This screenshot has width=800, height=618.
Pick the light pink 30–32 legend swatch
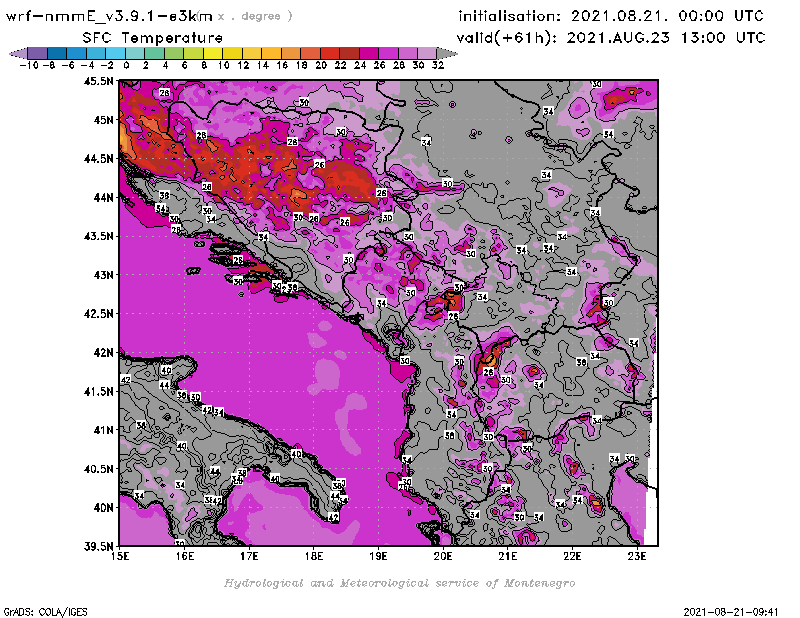point(427,52)
